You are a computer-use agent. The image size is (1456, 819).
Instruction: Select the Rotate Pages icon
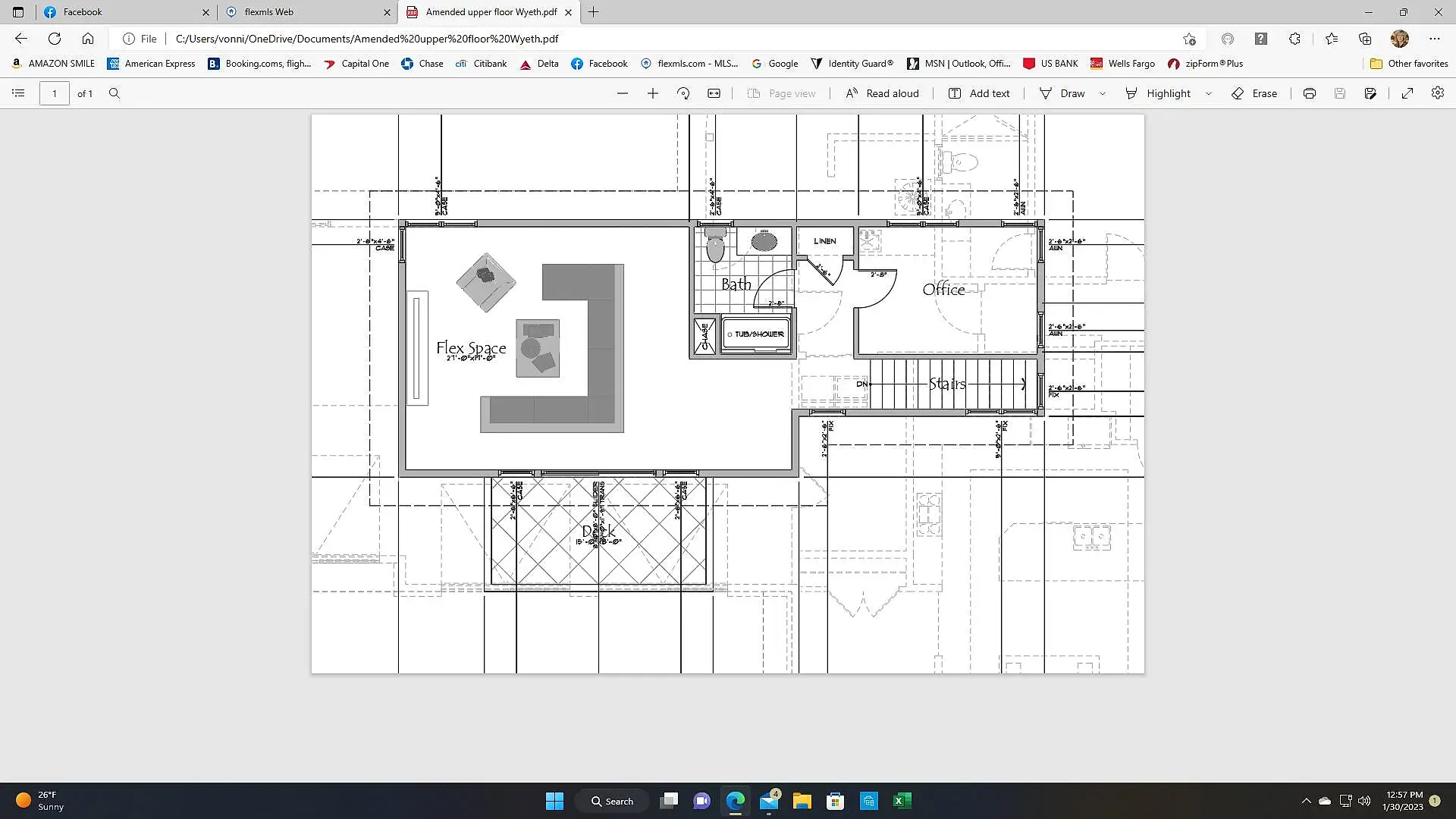(x=684, y=93)
